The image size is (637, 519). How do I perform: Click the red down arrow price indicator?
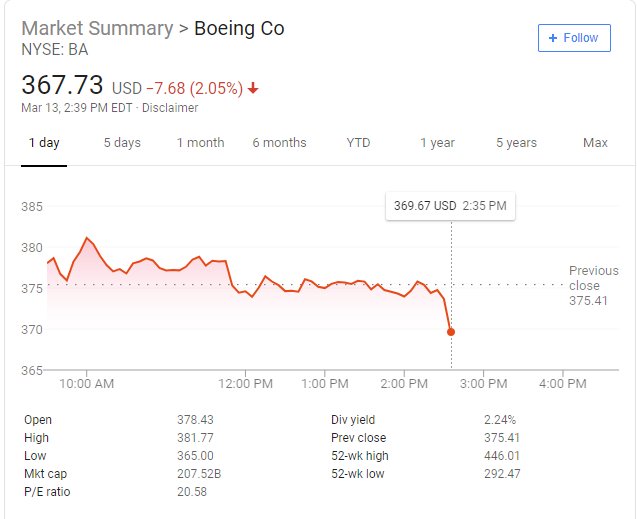[253, 88]
